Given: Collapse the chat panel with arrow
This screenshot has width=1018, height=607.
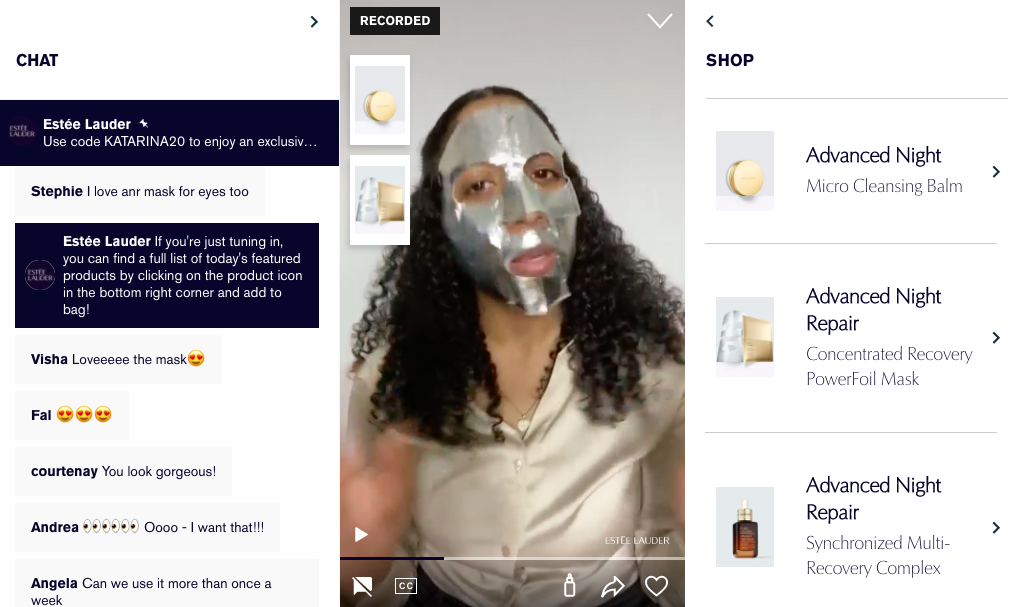Looking at the screenshot, I should (x=314, y=21).
